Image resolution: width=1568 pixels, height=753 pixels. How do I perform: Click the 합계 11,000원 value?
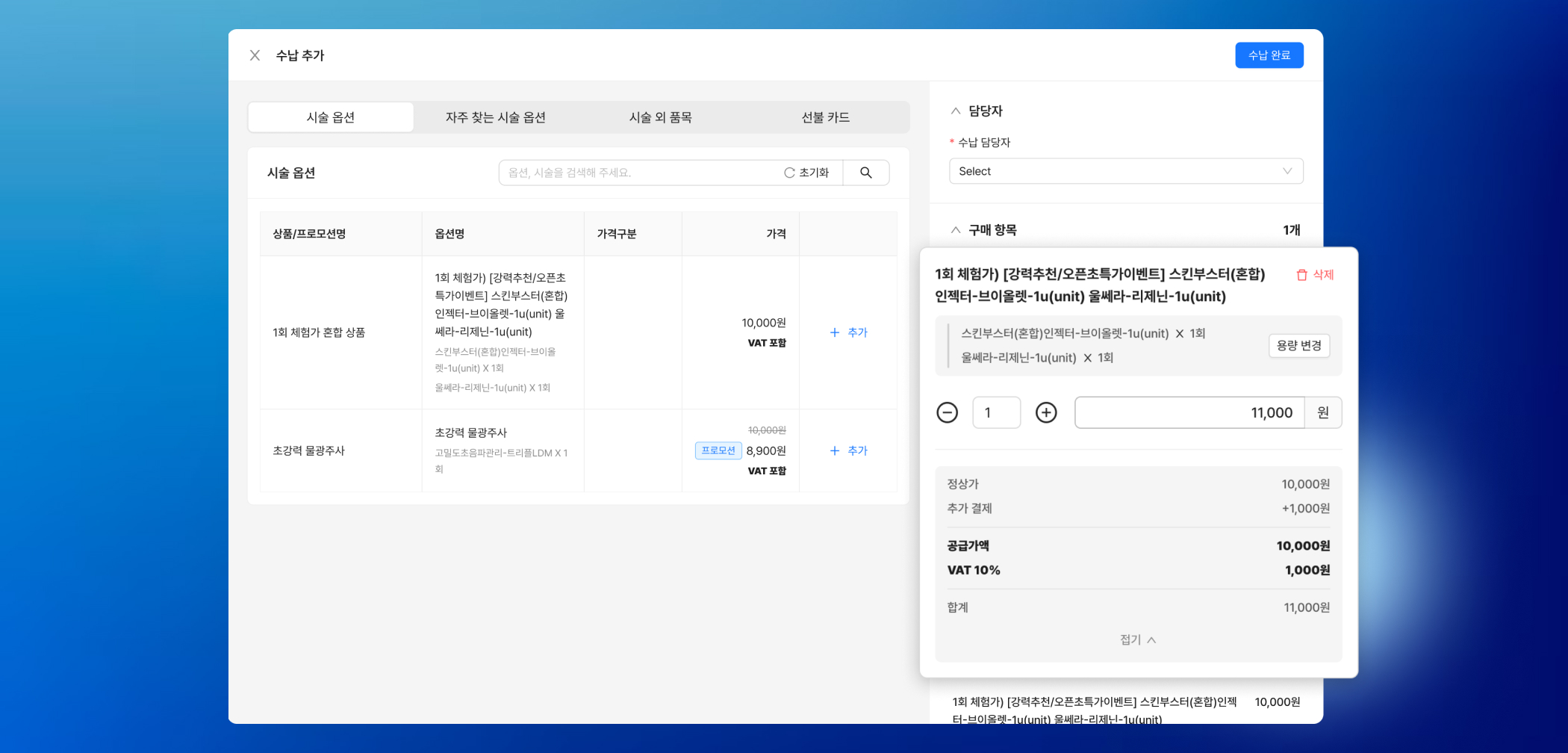tap(1306, 607)
